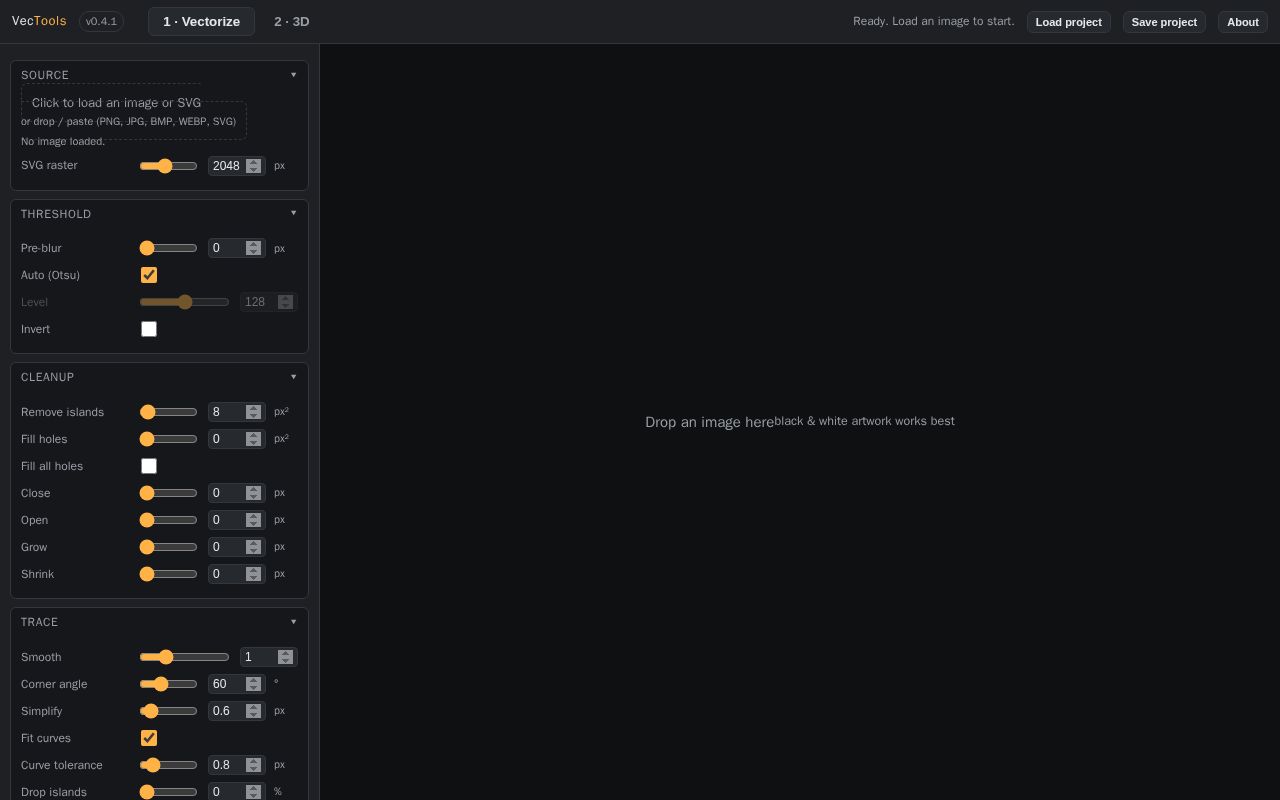Click 'Ready. Load an image to start.' text
This screenshot has height=800, width=1280.
933,21
